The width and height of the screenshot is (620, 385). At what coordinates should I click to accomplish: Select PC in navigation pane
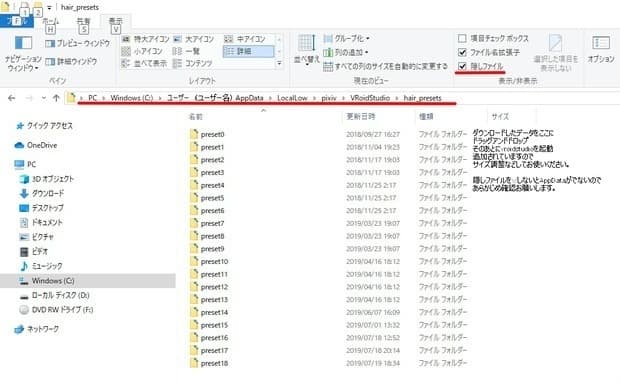(25, 164)
